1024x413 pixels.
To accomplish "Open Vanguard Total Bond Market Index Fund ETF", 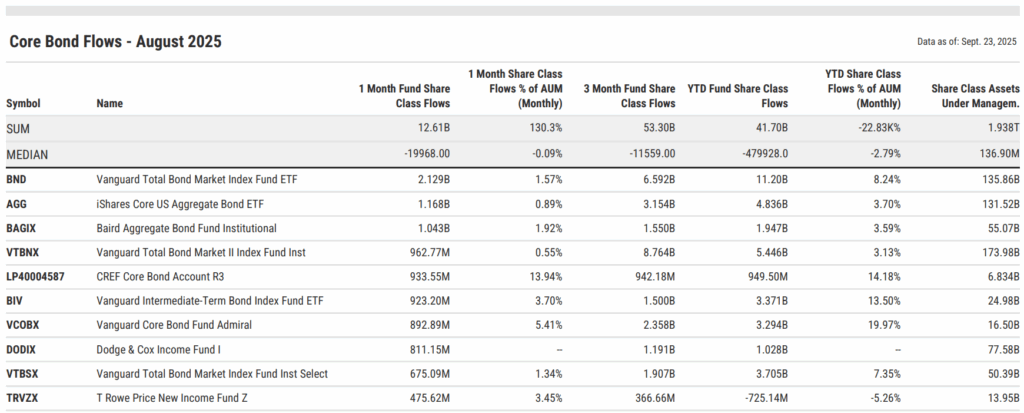I will point(197,180).
